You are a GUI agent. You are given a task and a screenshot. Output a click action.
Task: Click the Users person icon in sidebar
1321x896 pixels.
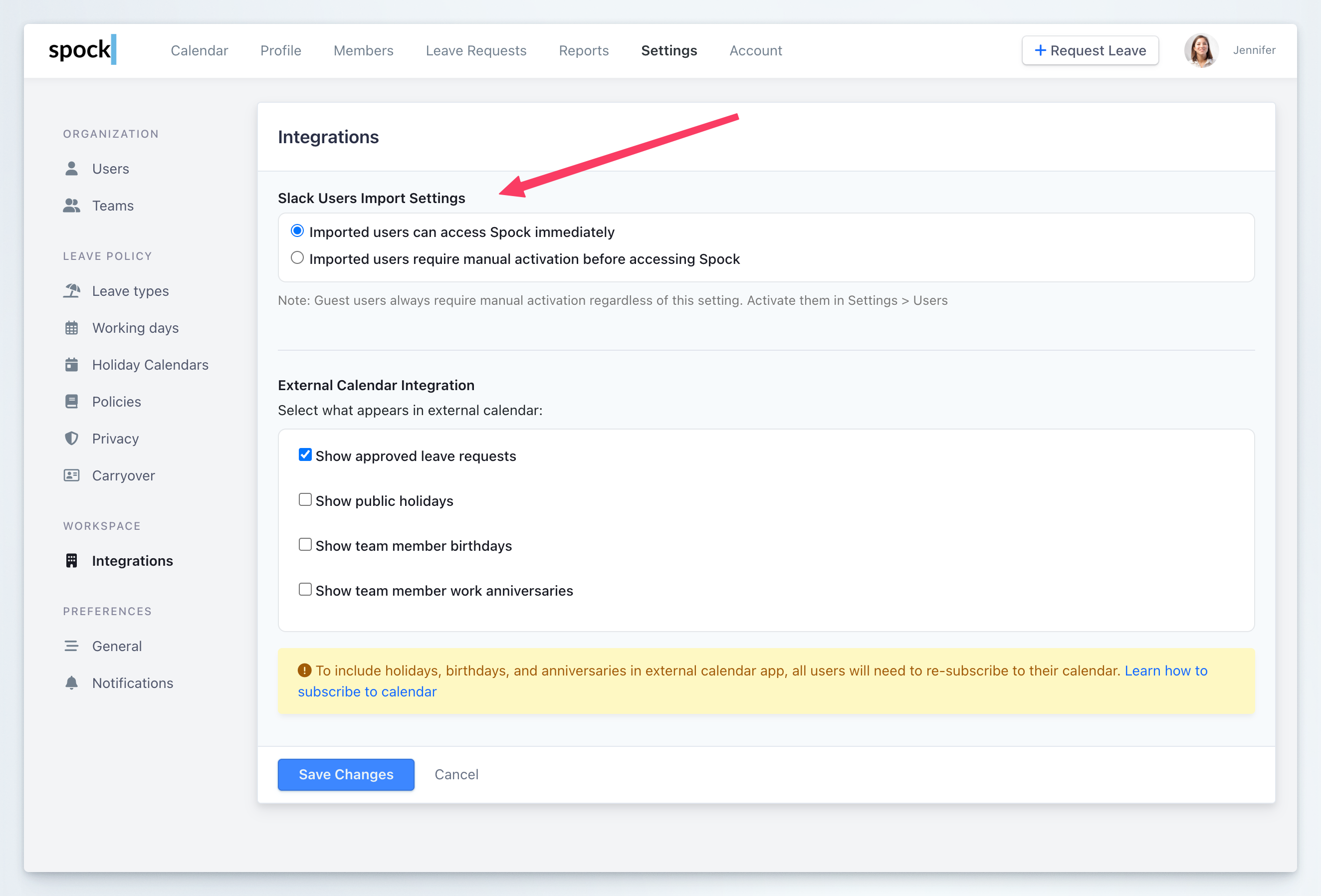click(x=72, y=169)
